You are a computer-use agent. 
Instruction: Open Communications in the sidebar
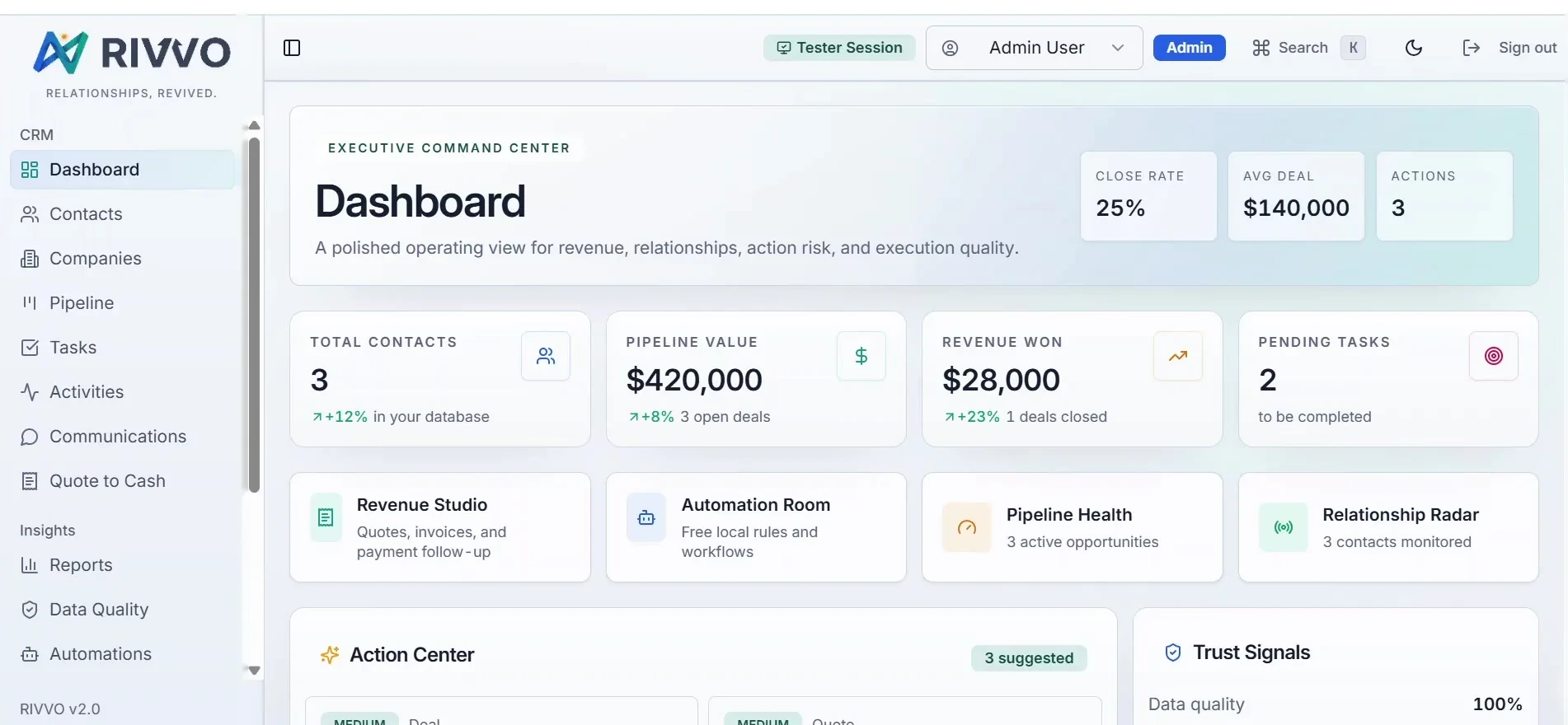click(x=122, y=437)
